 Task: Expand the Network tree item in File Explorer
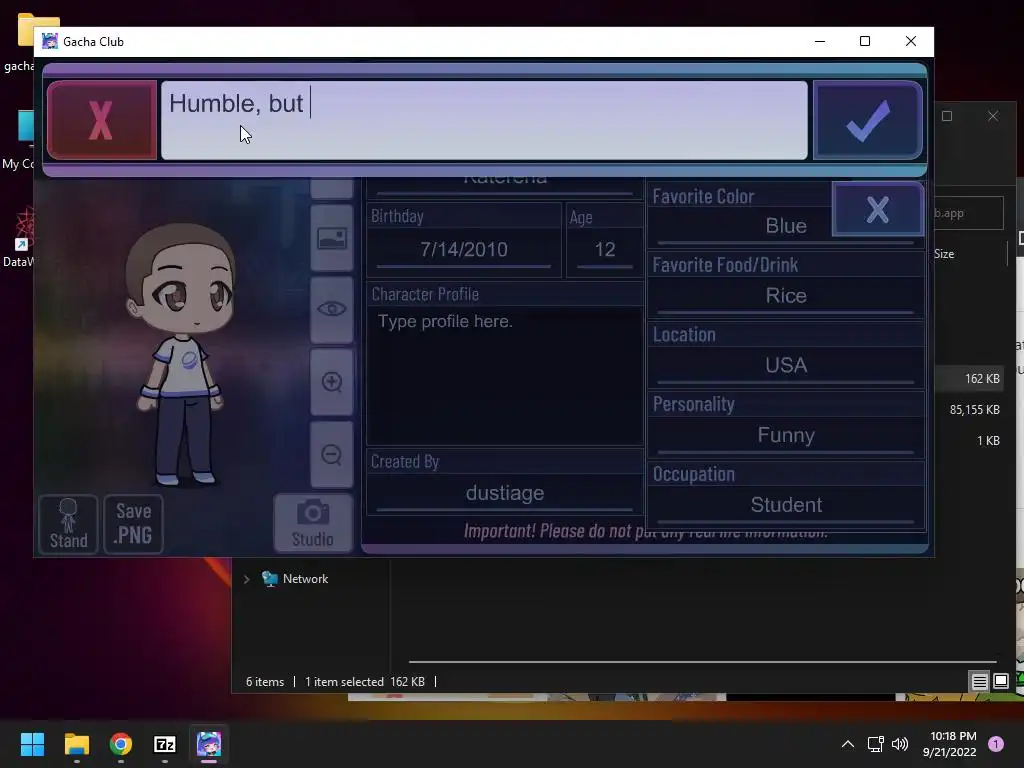pos(246,579)
